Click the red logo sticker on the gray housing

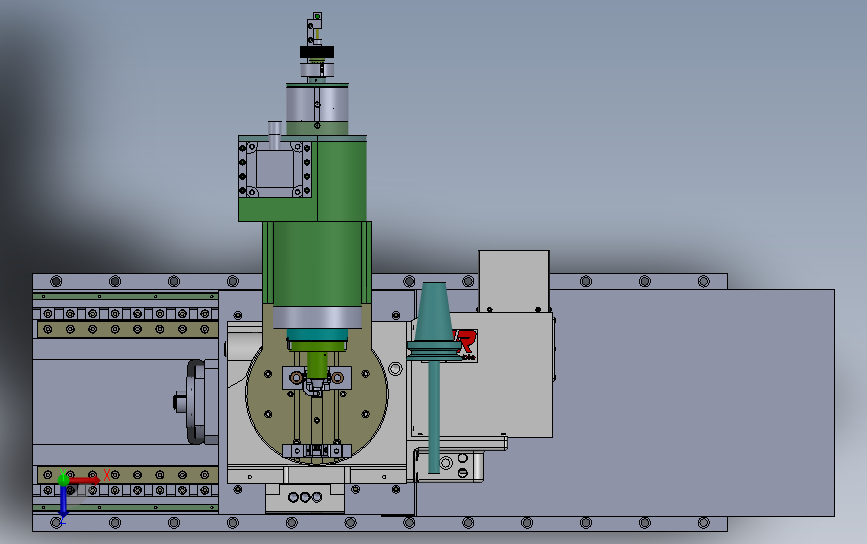tap(466, 346)
